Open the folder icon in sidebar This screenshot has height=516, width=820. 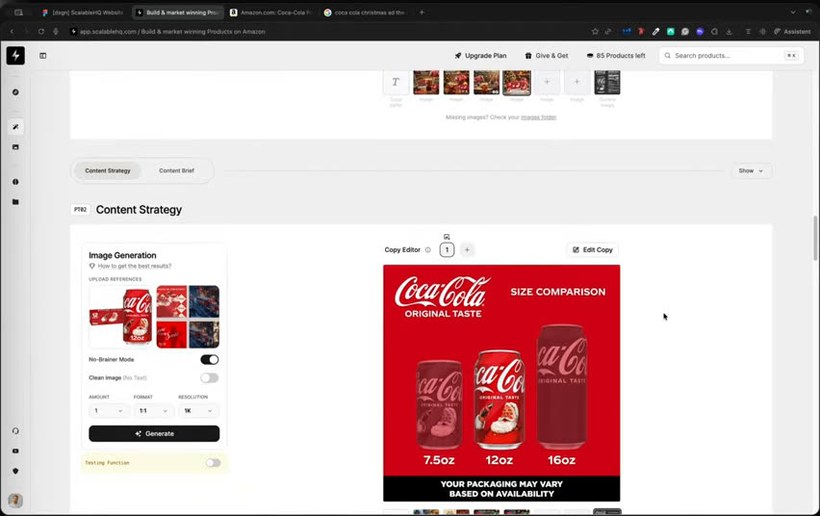point(16,202)
